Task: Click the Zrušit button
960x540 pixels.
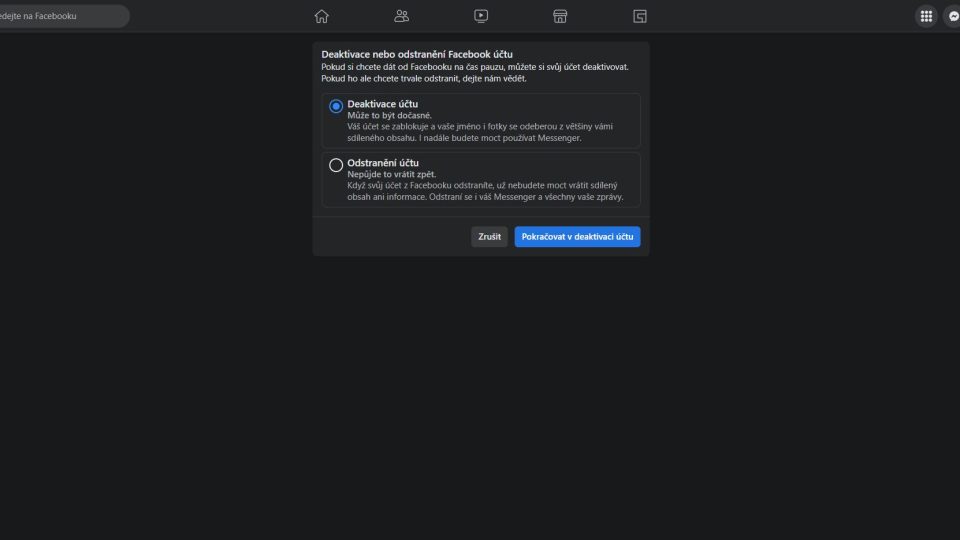Action: coord(489,237)
